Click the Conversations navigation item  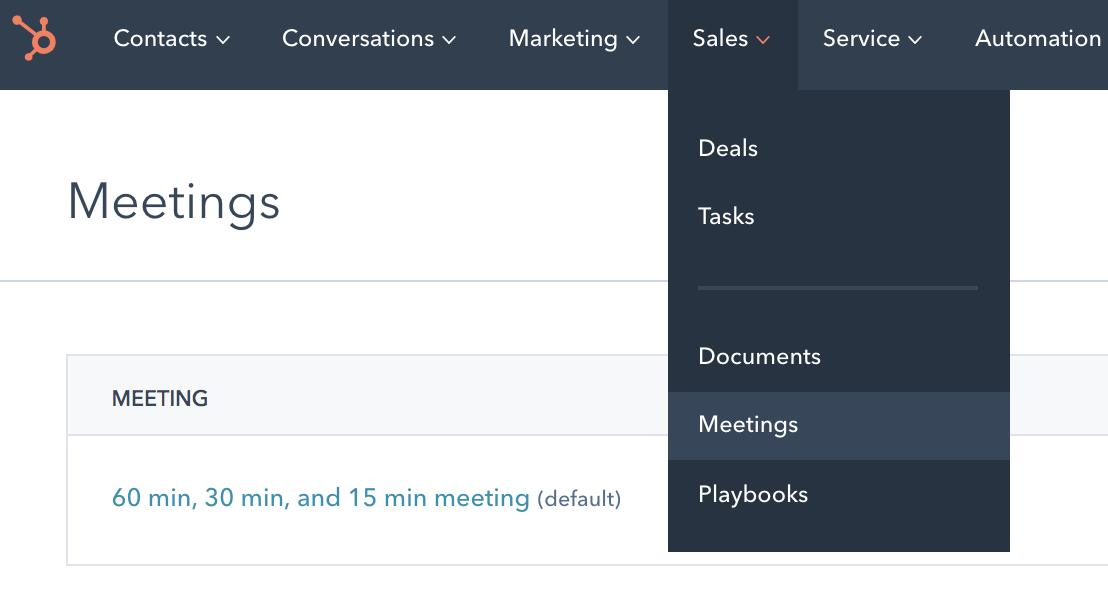coord(358,38)
